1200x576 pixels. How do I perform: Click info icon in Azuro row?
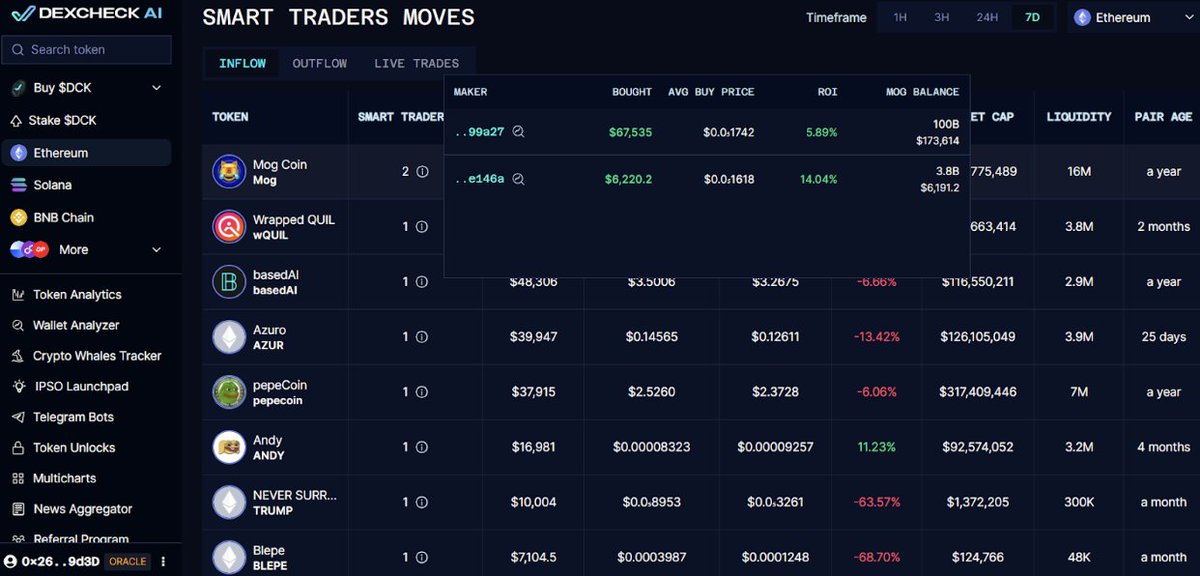point(422,337)
